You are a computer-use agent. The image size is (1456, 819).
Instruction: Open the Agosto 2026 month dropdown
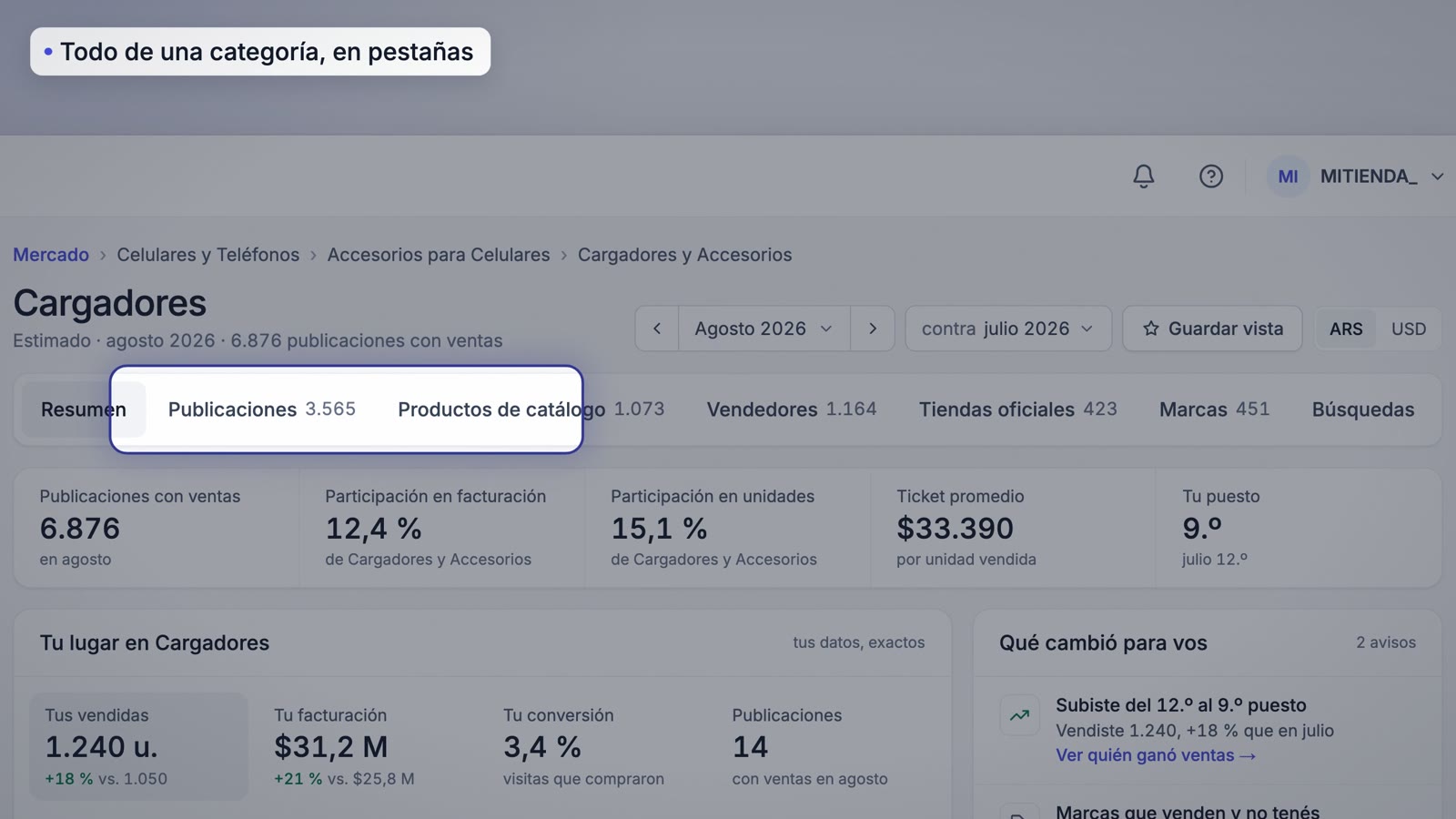pyautogui.click(x=764, y=329)
